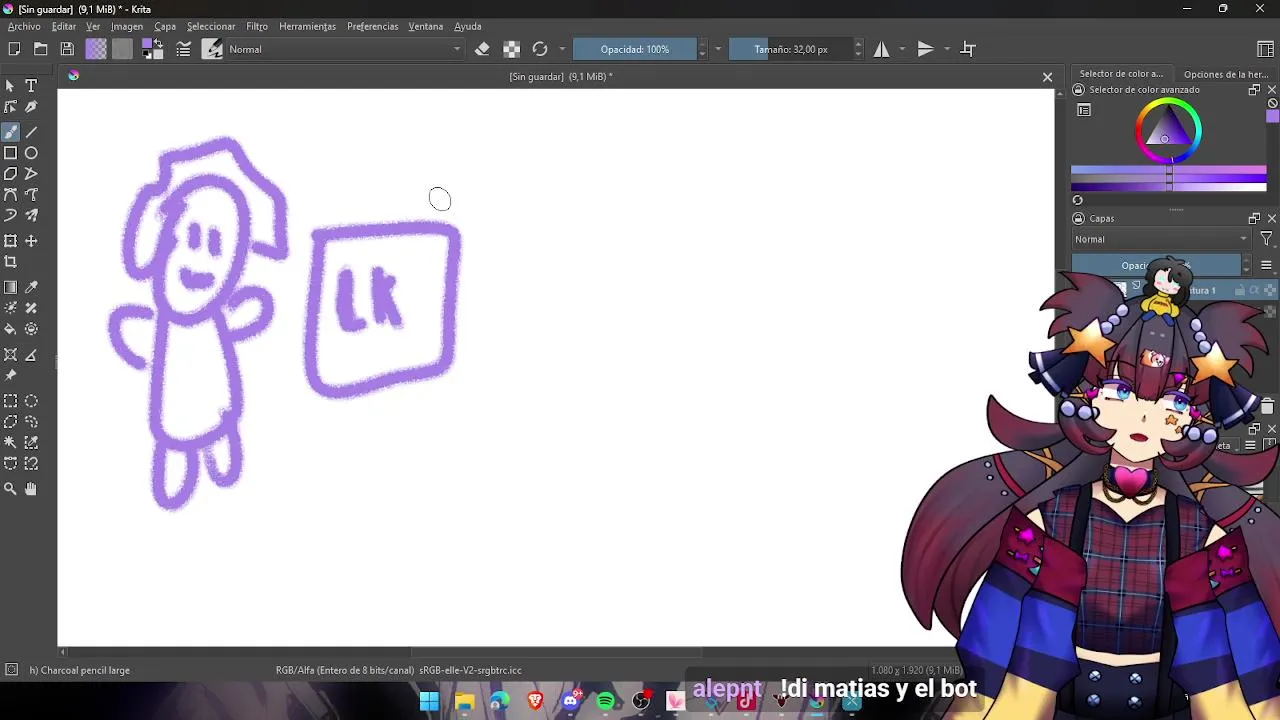This screenshot has height=720, width=1280.
Task: Select the Fill bucket tool
Action: click(x=10, y=329)
